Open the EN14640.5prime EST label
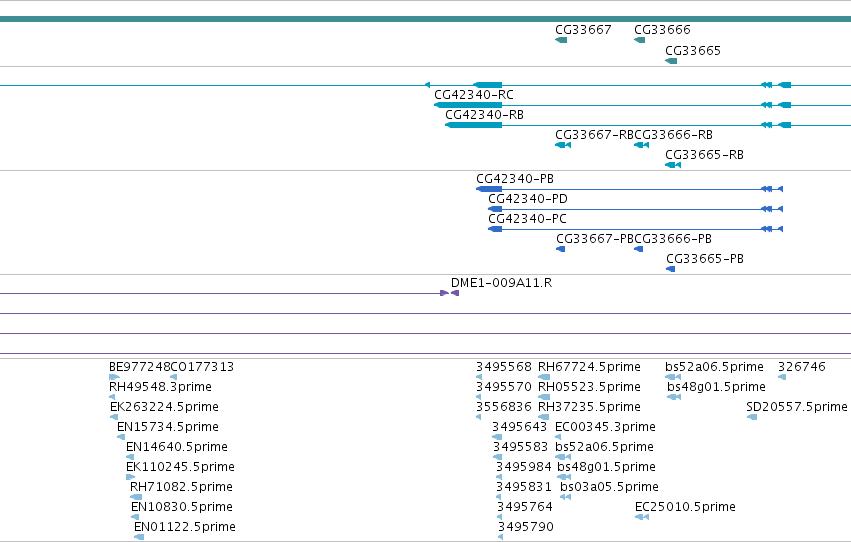The image size is (851, 542). pos(177,448)
